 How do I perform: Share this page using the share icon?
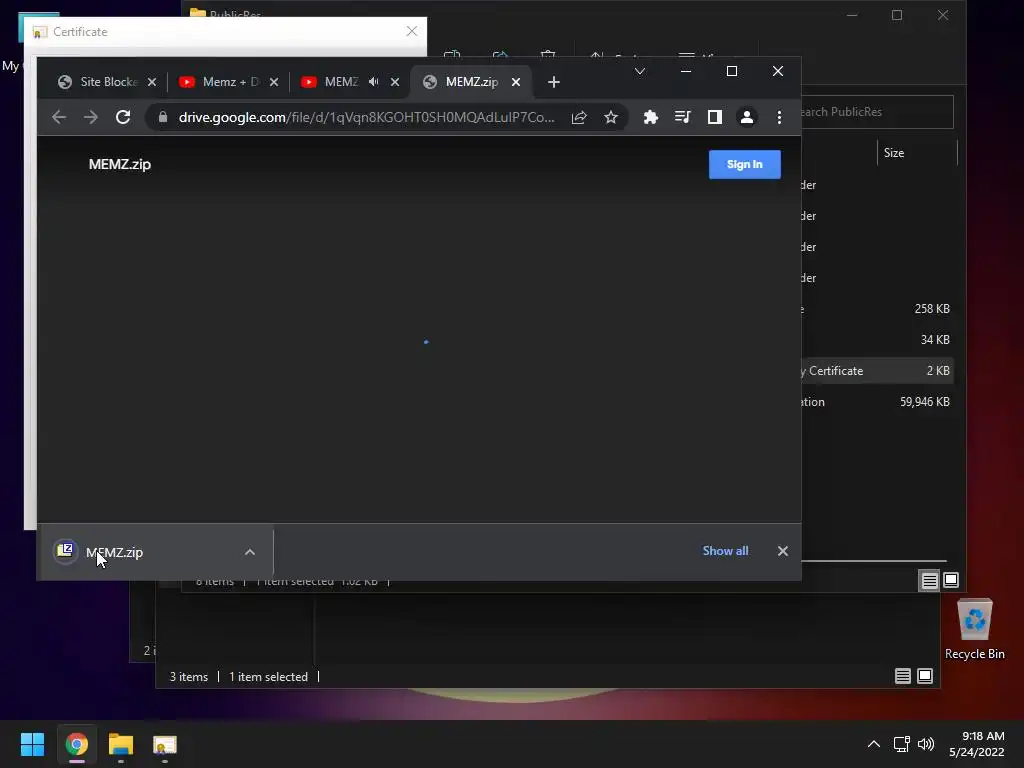(579, 118)
